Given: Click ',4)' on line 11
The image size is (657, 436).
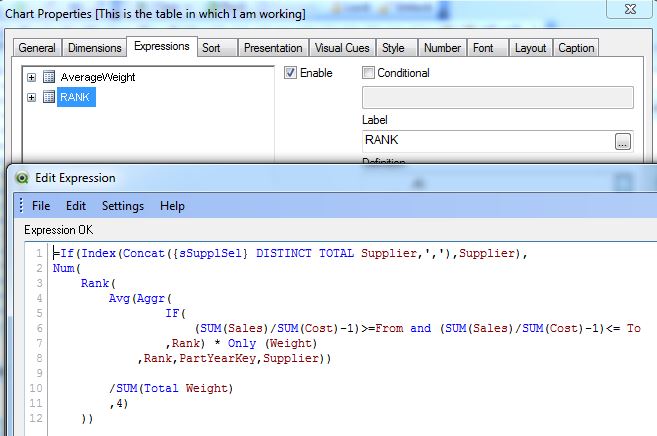Looking at the screenshot, I should tap(119, 403).
